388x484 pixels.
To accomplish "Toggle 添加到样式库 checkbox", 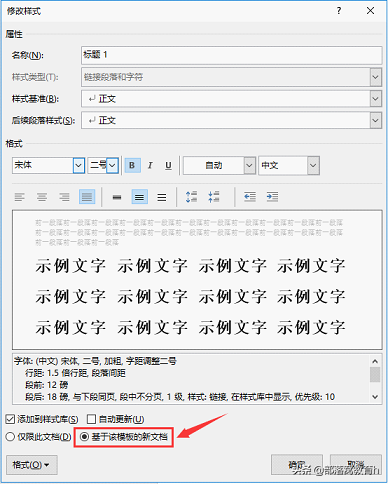I will pos(42,419).
